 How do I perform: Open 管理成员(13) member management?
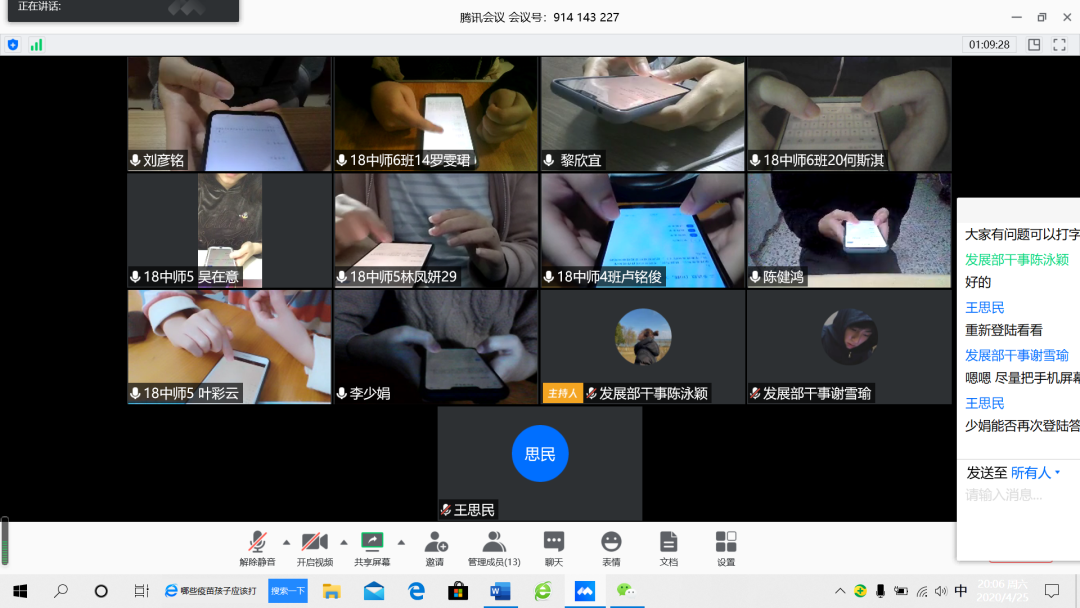tap(493, 547)
